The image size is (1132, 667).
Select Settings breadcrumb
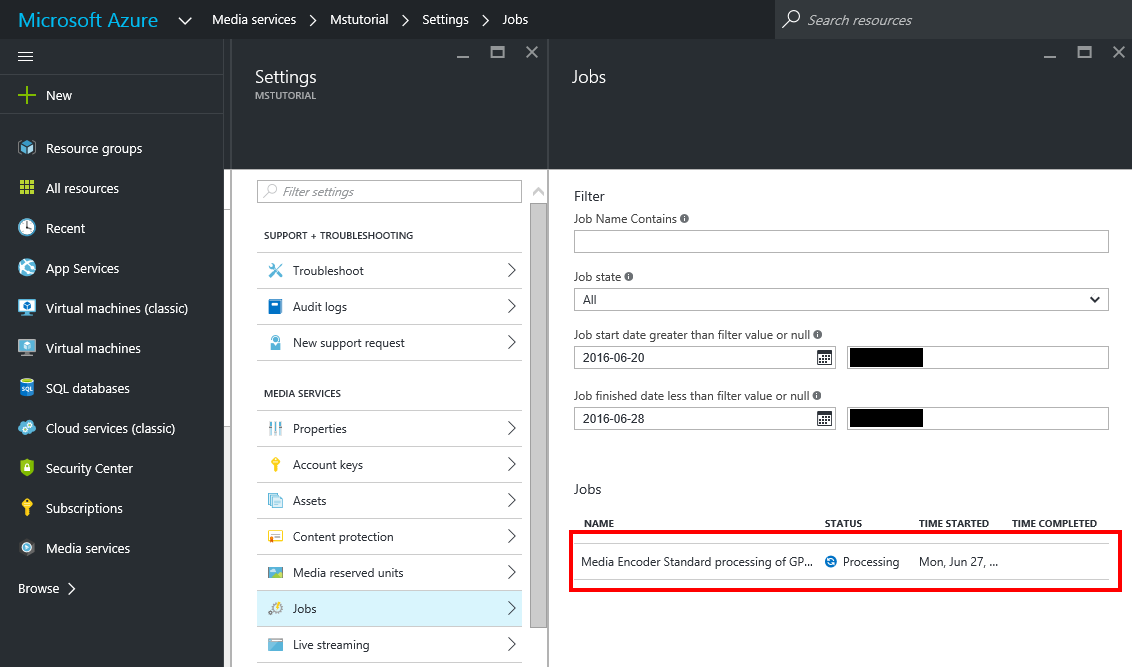pyautogui.click(x=445, y=19)
